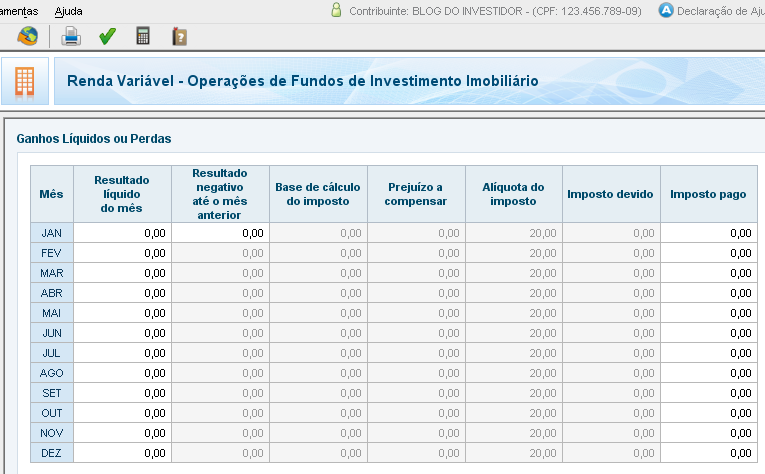This screenshot has width=765, height=474.
Task: Click Imposto pago column header
Action: point(709,194)
